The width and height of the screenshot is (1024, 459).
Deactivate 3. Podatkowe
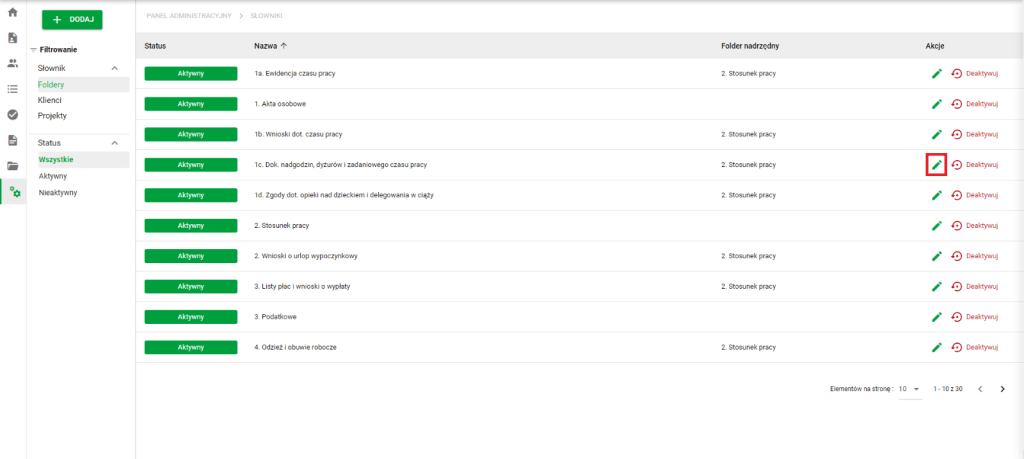point(974,317)
